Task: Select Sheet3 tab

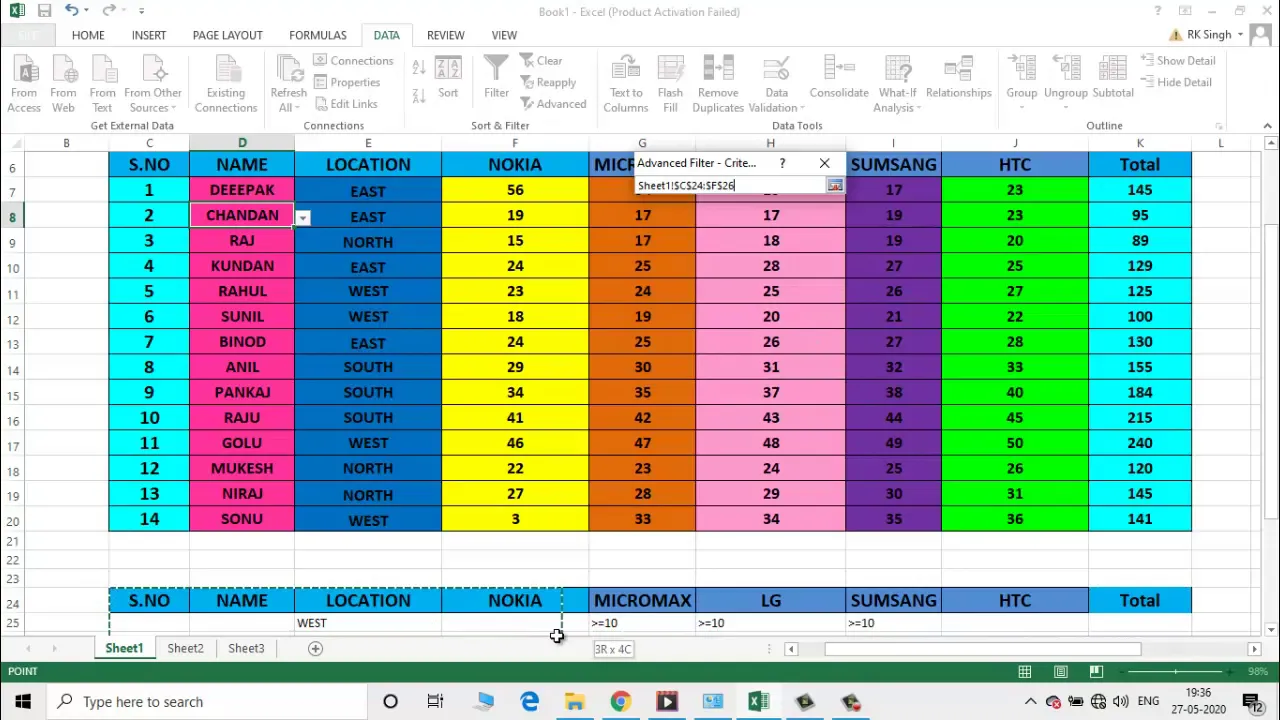Action: click(x=246, y=648)
